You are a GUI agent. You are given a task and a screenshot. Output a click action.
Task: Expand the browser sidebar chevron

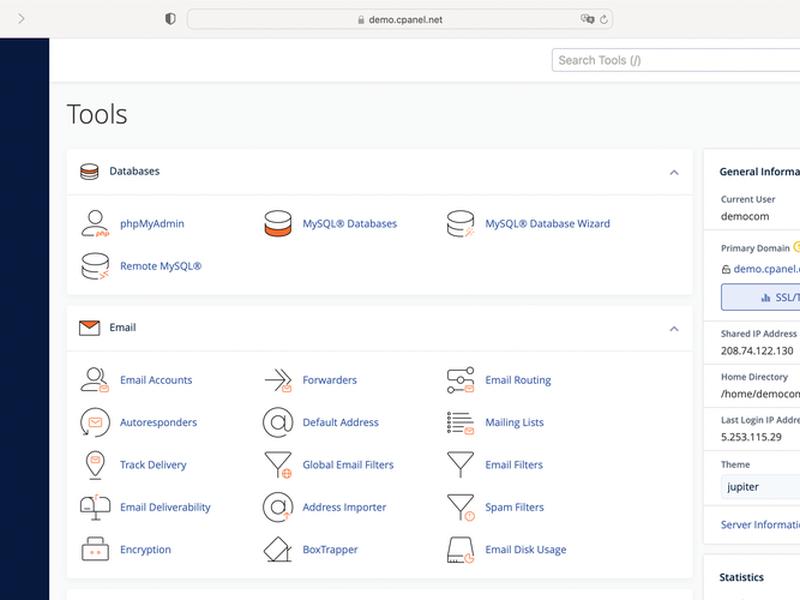click(x=21, y=19)
